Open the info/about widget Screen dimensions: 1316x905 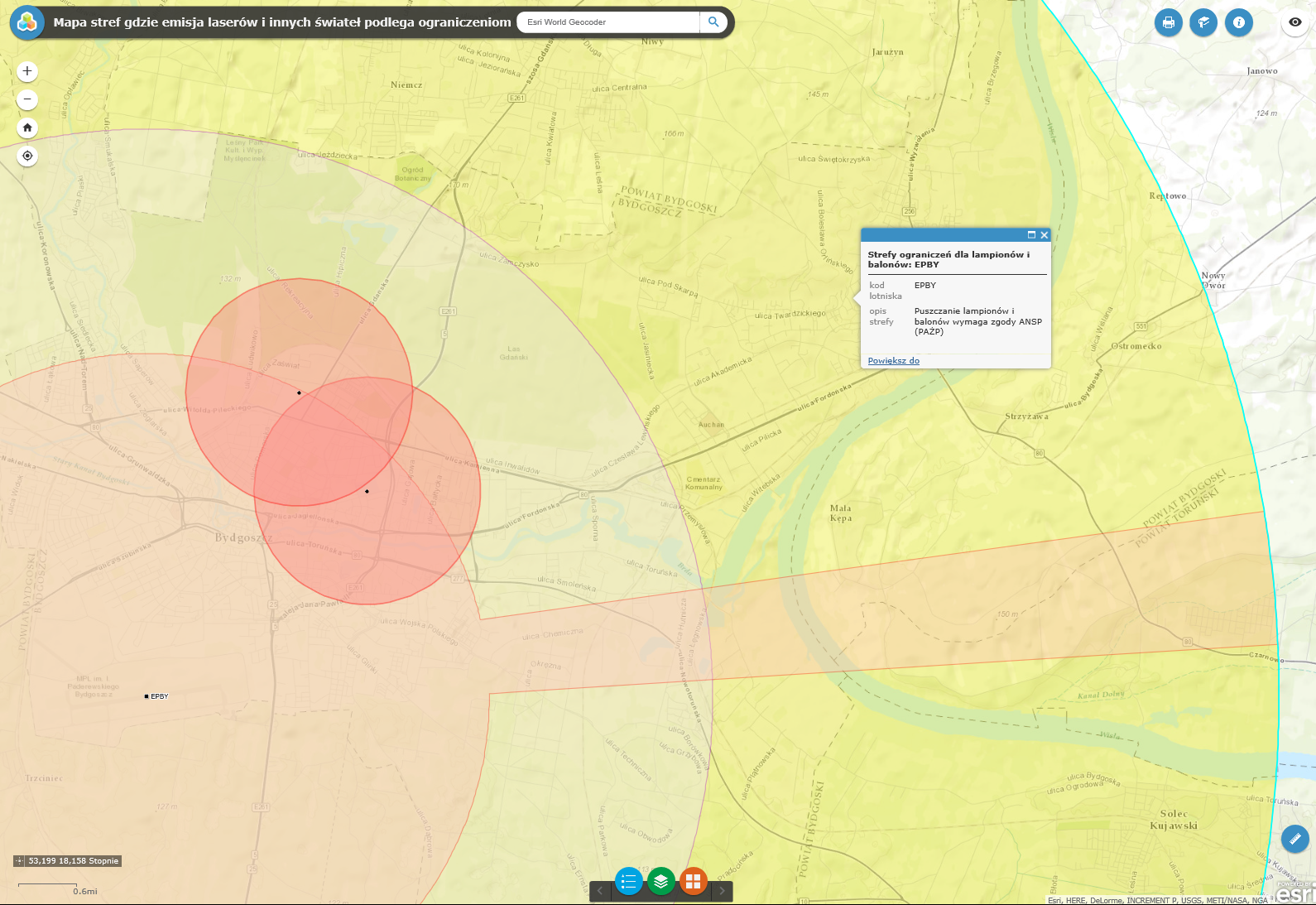[1238, 22]
